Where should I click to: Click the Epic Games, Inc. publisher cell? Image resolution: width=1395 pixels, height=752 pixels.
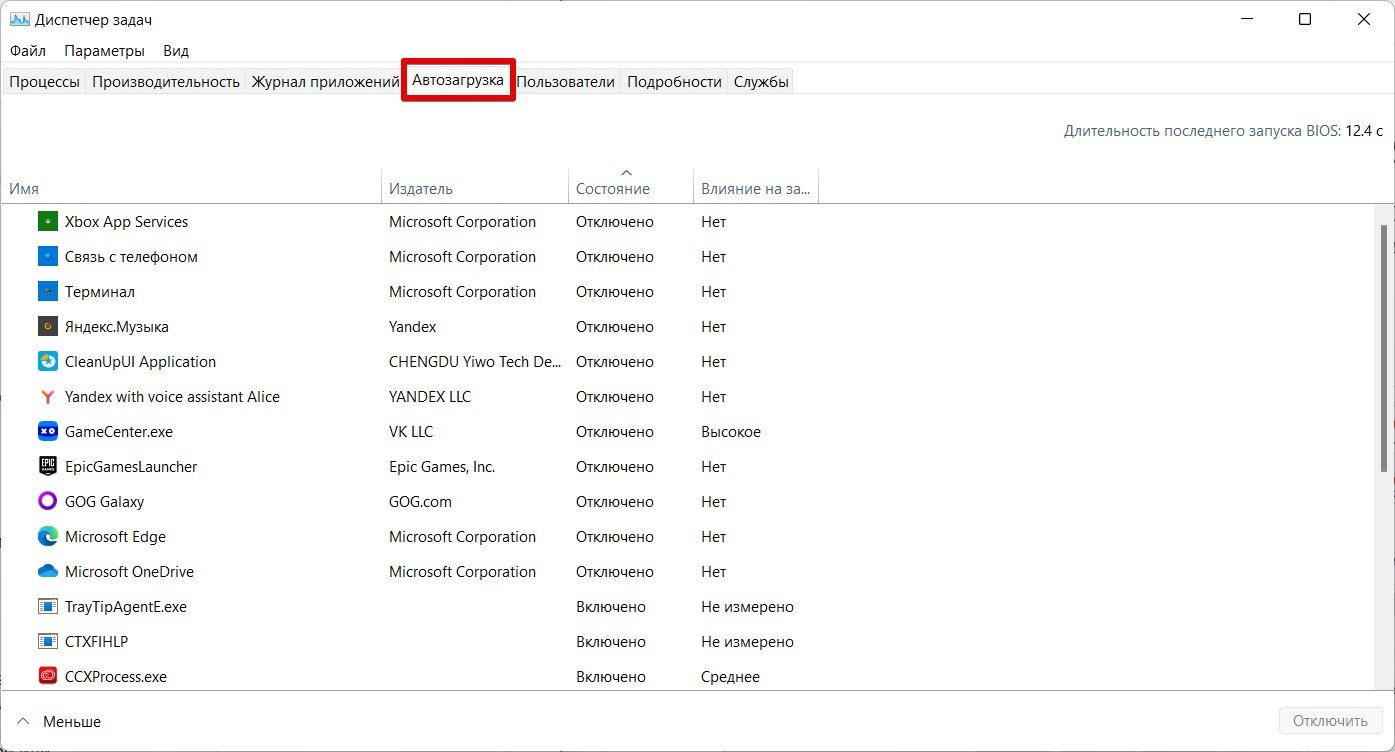(x=442, y=467)
